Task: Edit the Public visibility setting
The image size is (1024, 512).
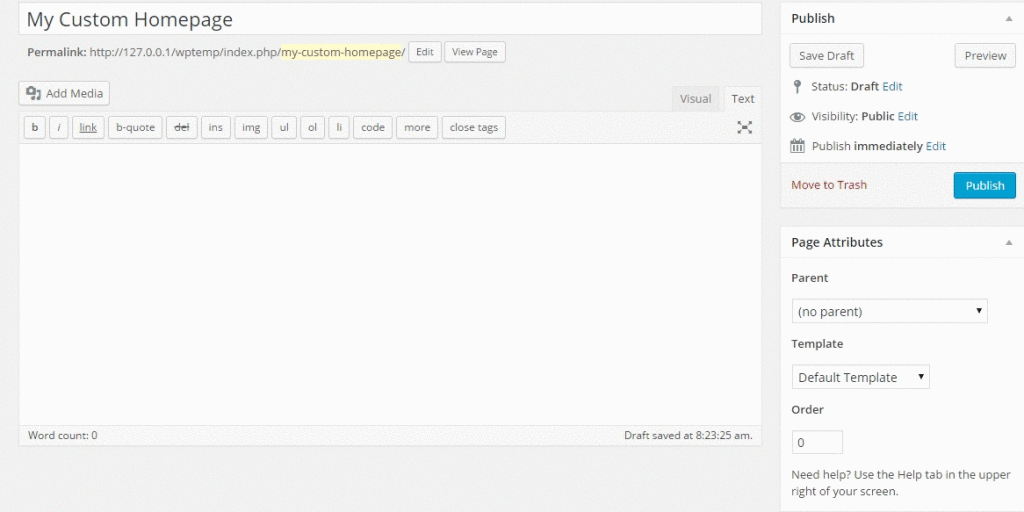Action: (x=908, y=116)
